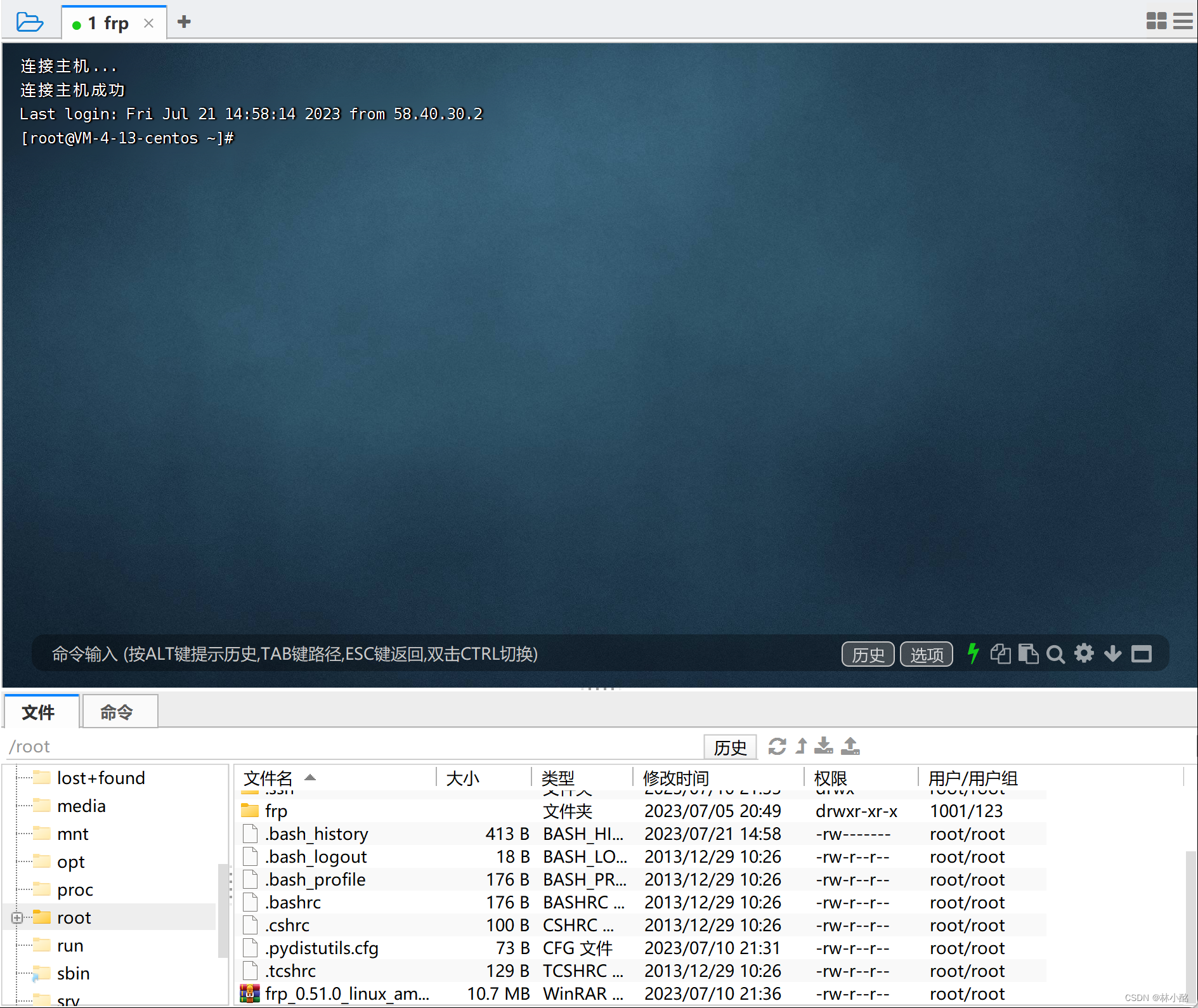The width and height of the screenshot is (1198, 1008).
Task: Open terminal settings gear icon
Action: pyautogui.click(x=1084, y=653)
